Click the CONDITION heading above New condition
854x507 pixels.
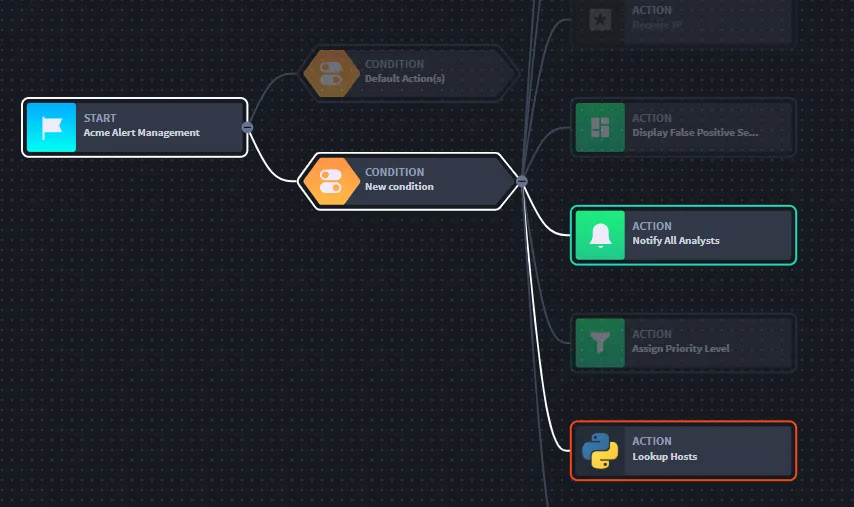(x=394, y=172)
